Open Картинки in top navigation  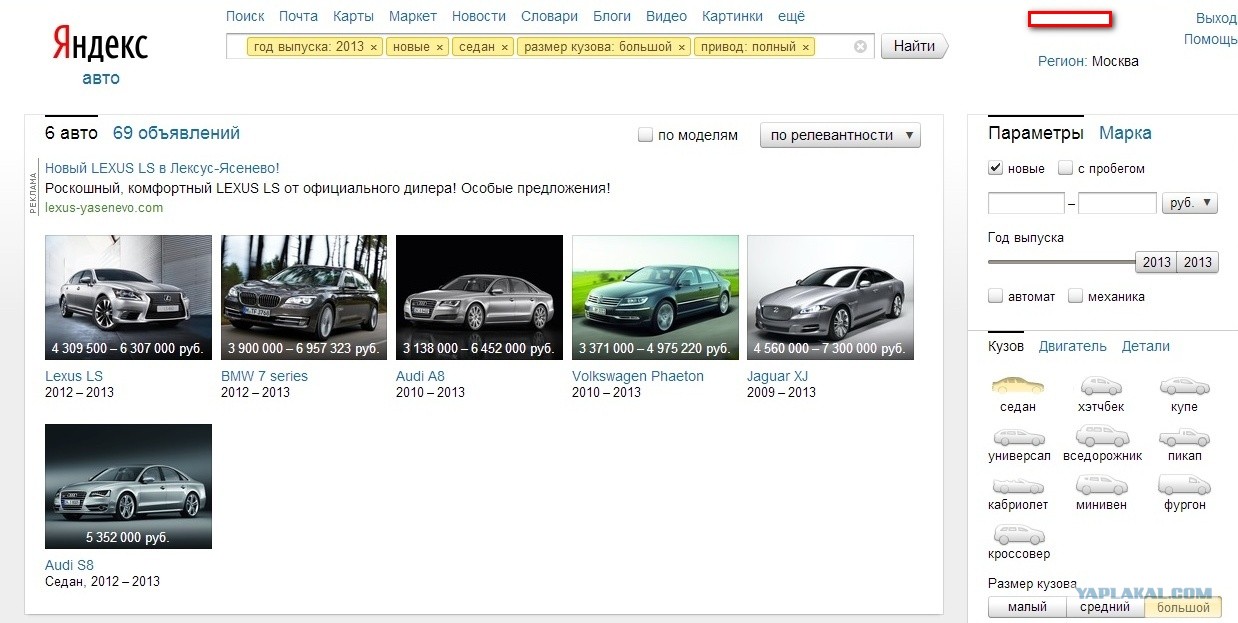pos(732,16)
